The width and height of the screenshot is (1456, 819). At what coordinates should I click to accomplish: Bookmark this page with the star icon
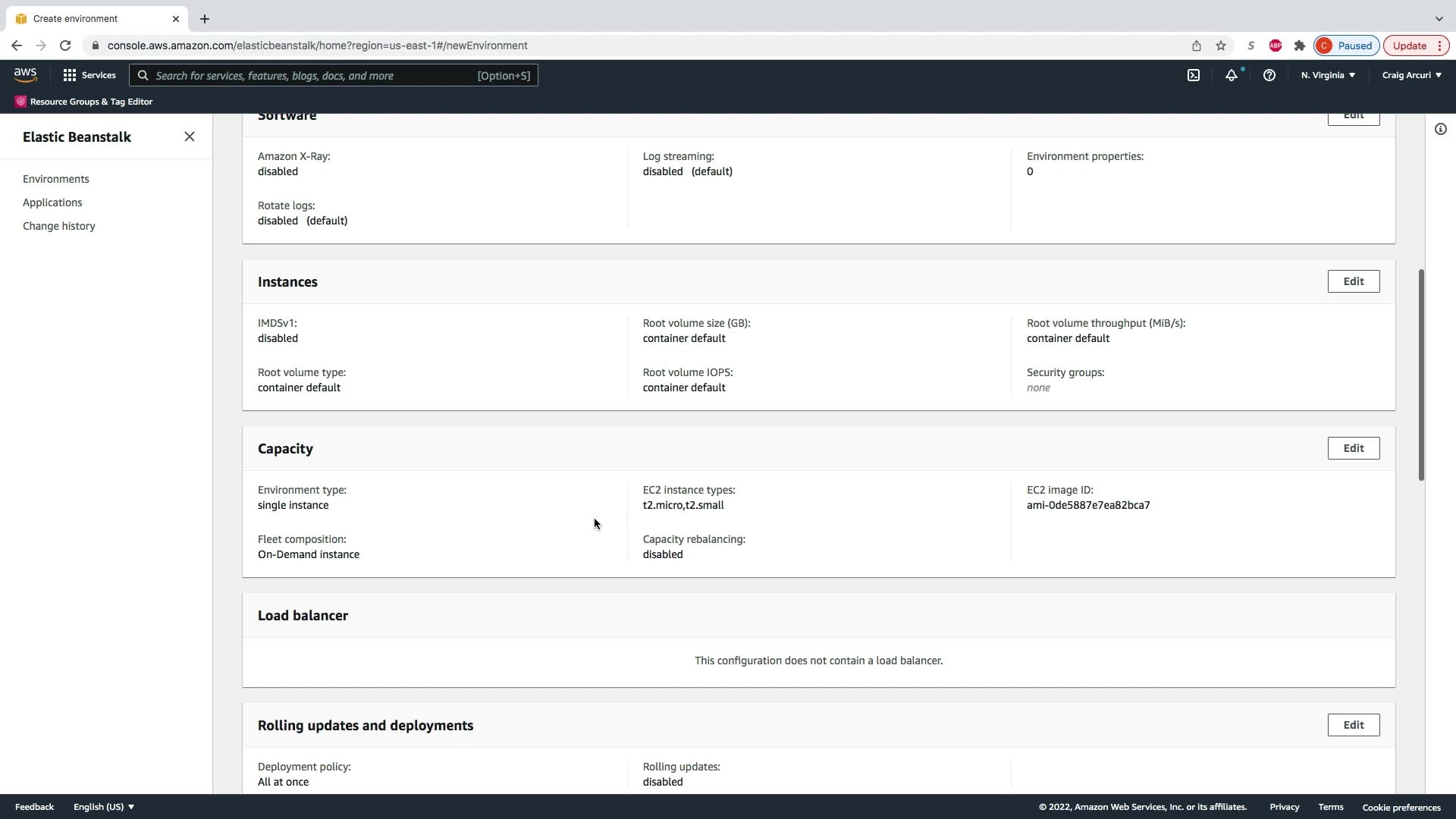pyautogui.click(x=1221, y=45)
